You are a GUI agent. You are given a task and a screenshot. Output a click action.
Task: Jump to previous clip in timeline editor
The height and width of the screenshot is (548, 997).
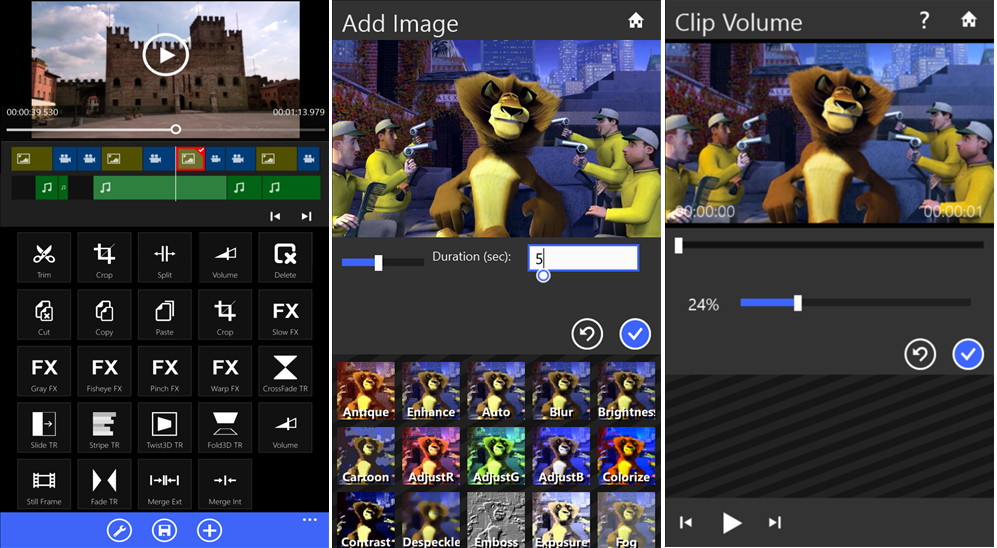[275, 216]
